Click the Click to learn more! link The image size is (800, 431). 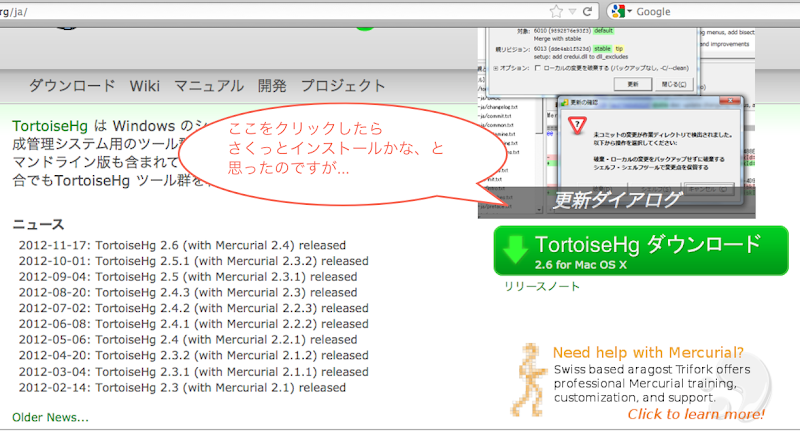pyautogui.click(x=696, y=414)
